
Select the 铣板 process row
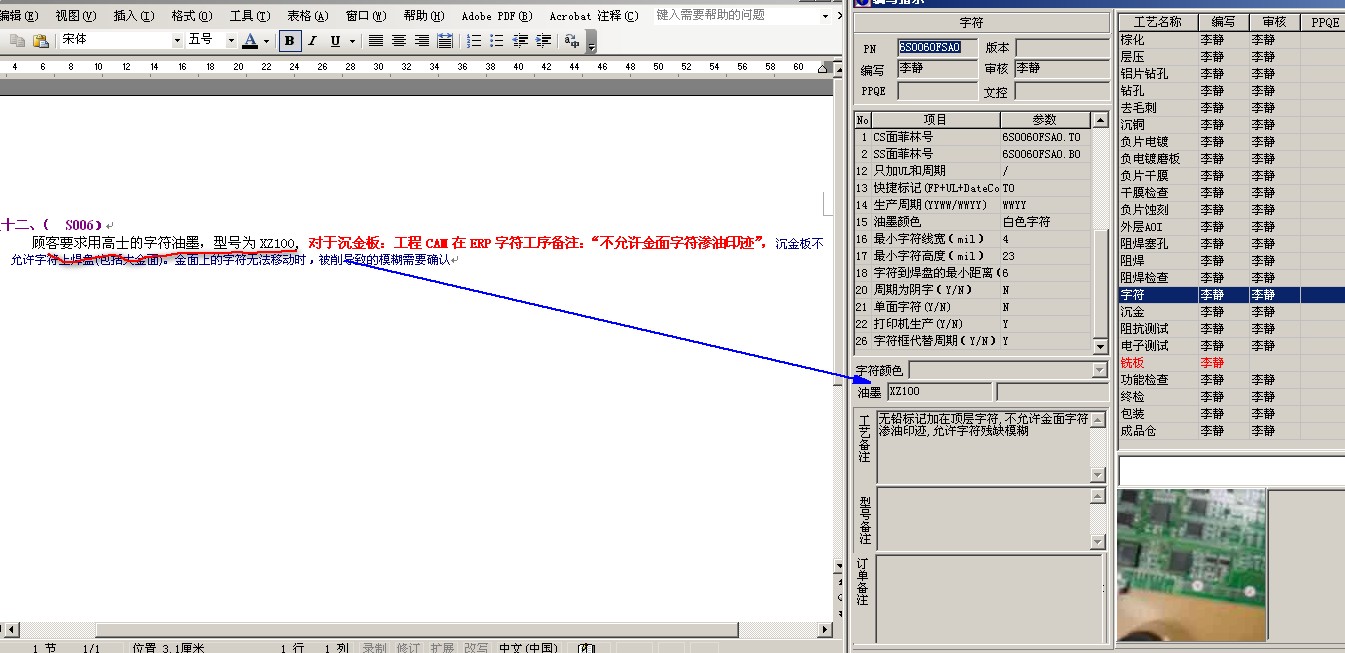1231,363
